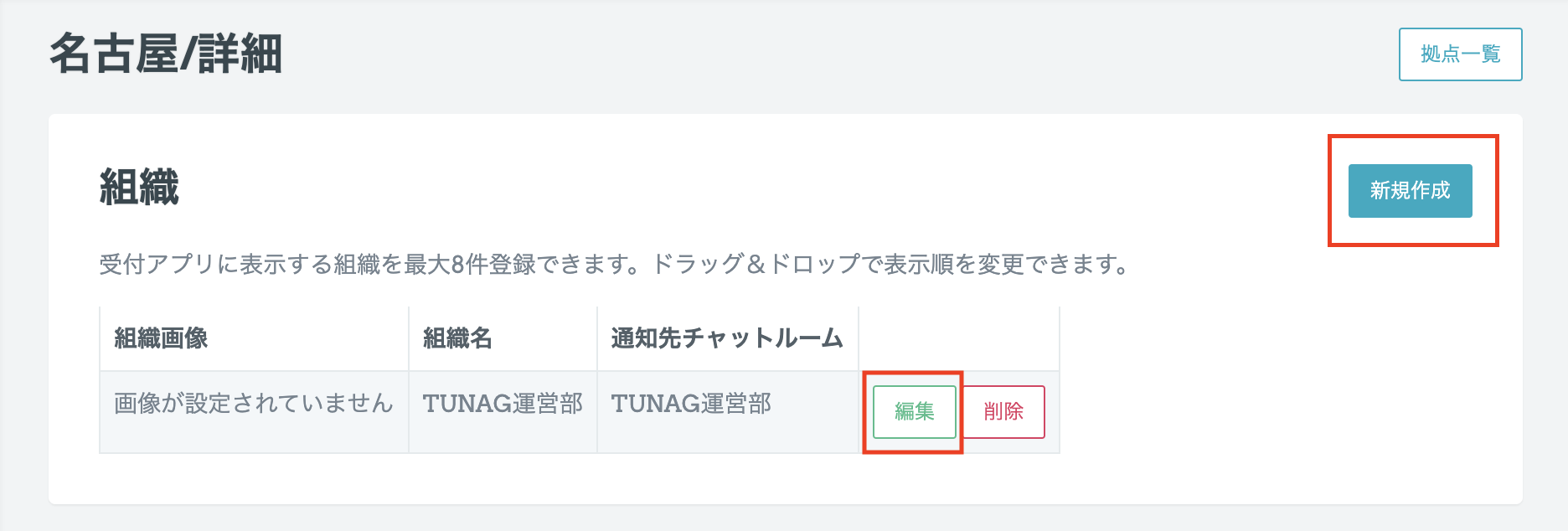
Task: Click the 組織画像 column header
Action: point(161,338)
